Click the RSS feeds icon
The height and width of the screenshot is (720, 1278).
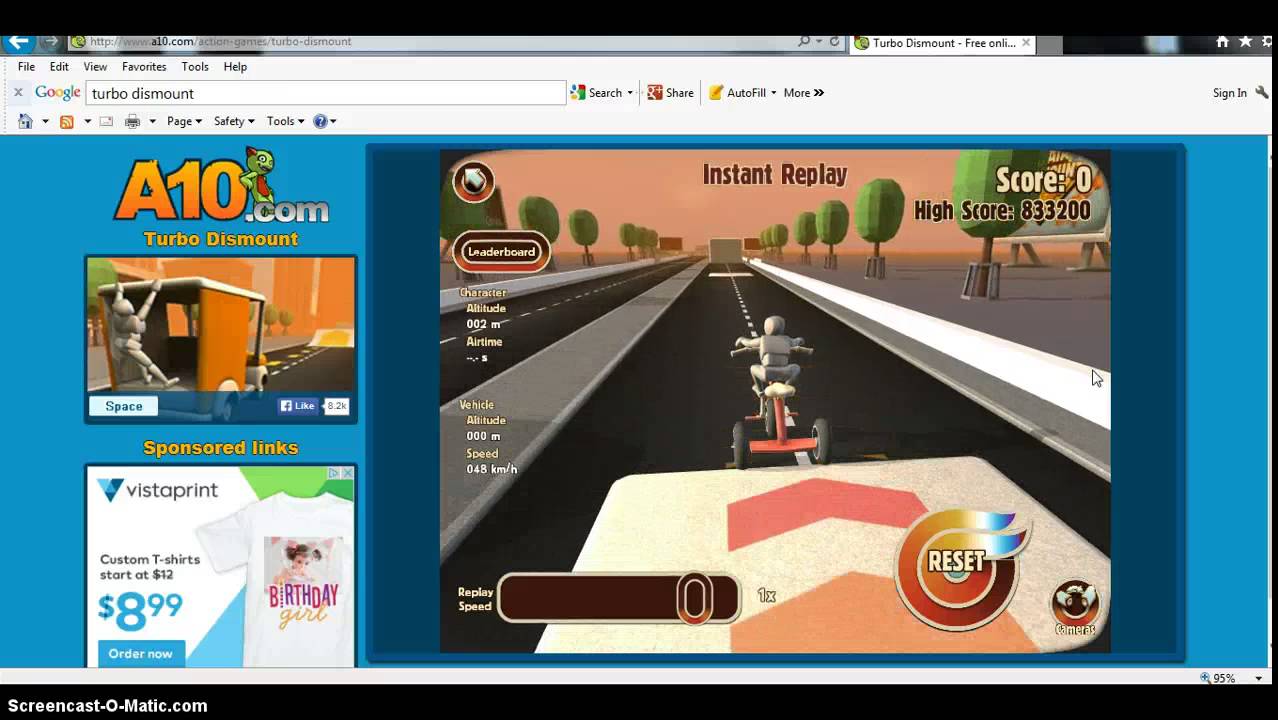point(67,121)
